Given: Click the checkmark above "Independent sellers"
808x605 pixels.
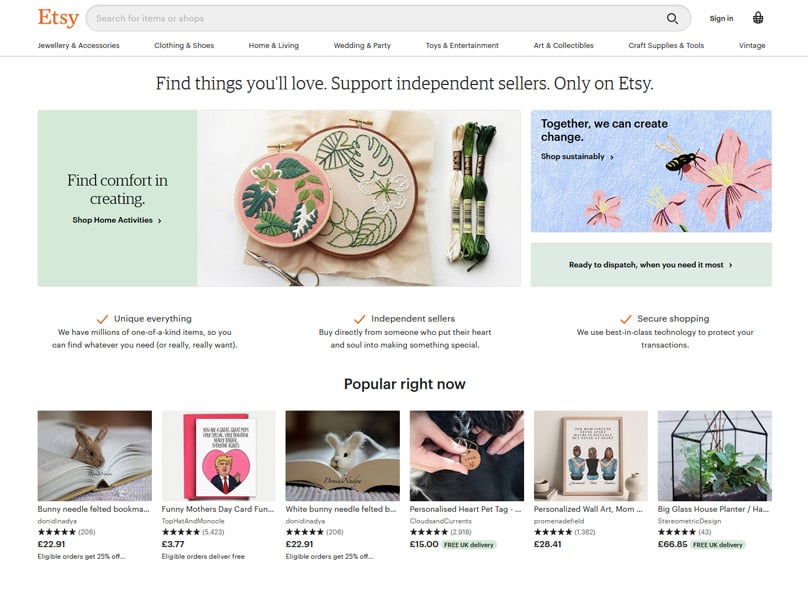Looking at the screenshot, I should pos(358,318).
